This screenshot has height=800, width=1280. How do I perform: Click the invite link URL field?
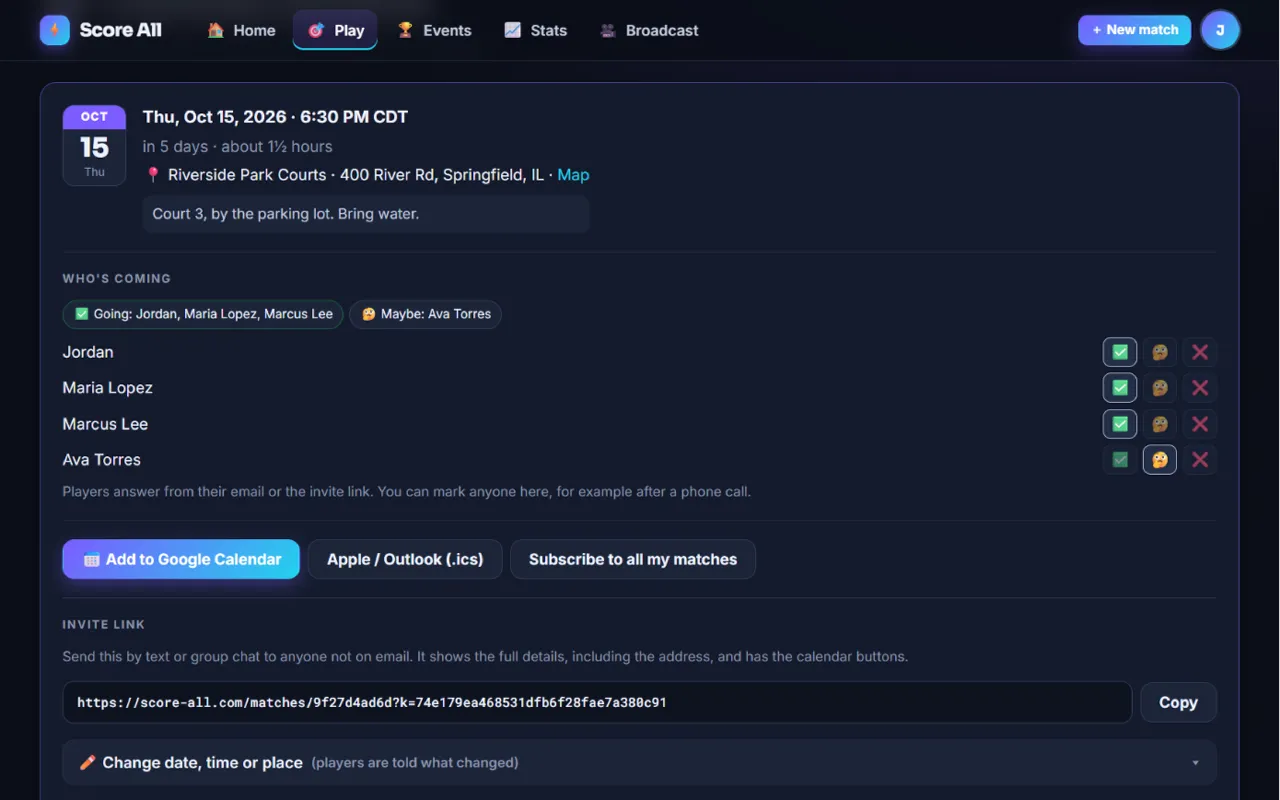pos(597,702)
